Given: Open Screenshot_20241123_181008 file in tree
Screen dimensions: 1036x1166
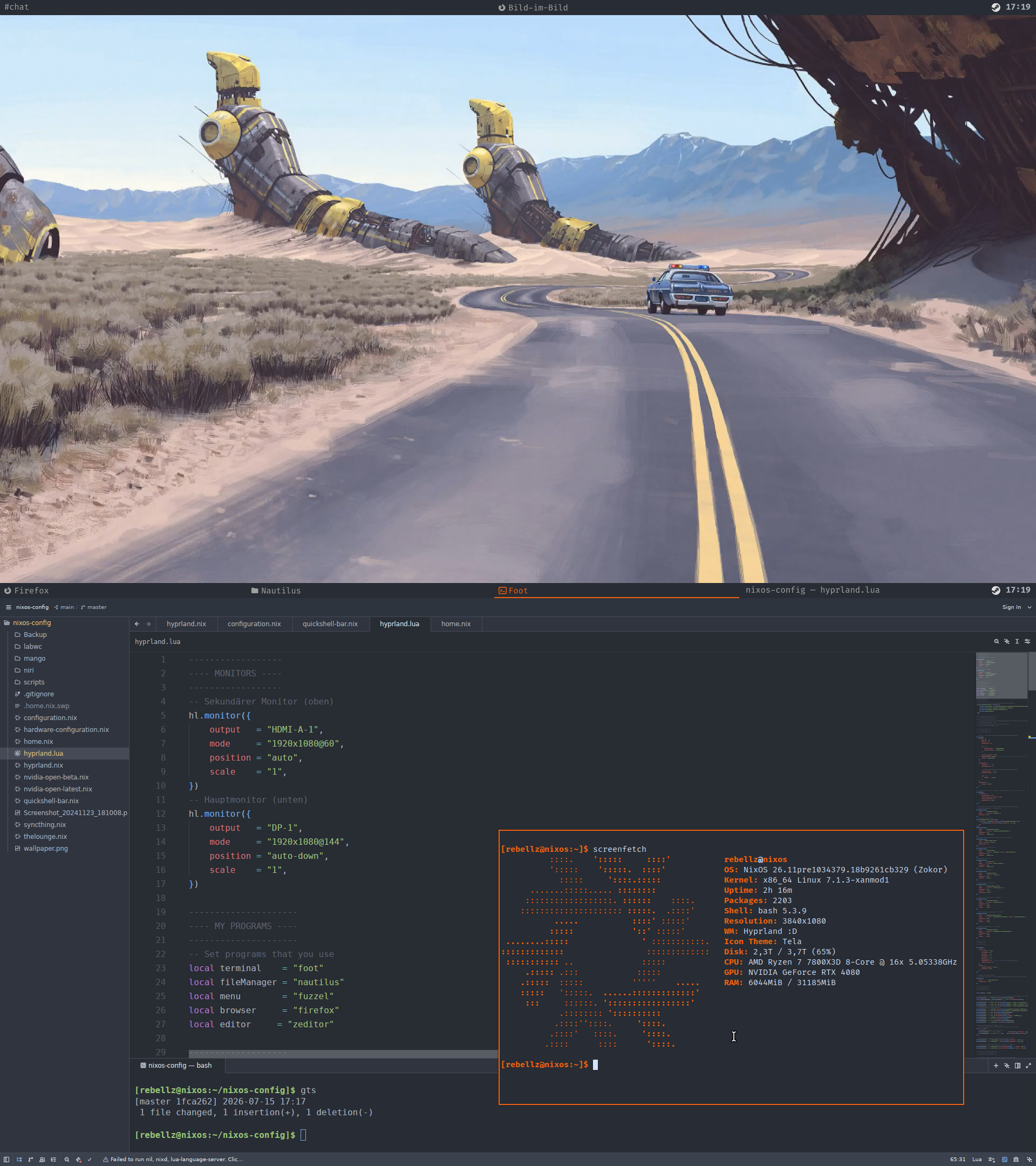Looking at the screenshot, I should (64, 813).
